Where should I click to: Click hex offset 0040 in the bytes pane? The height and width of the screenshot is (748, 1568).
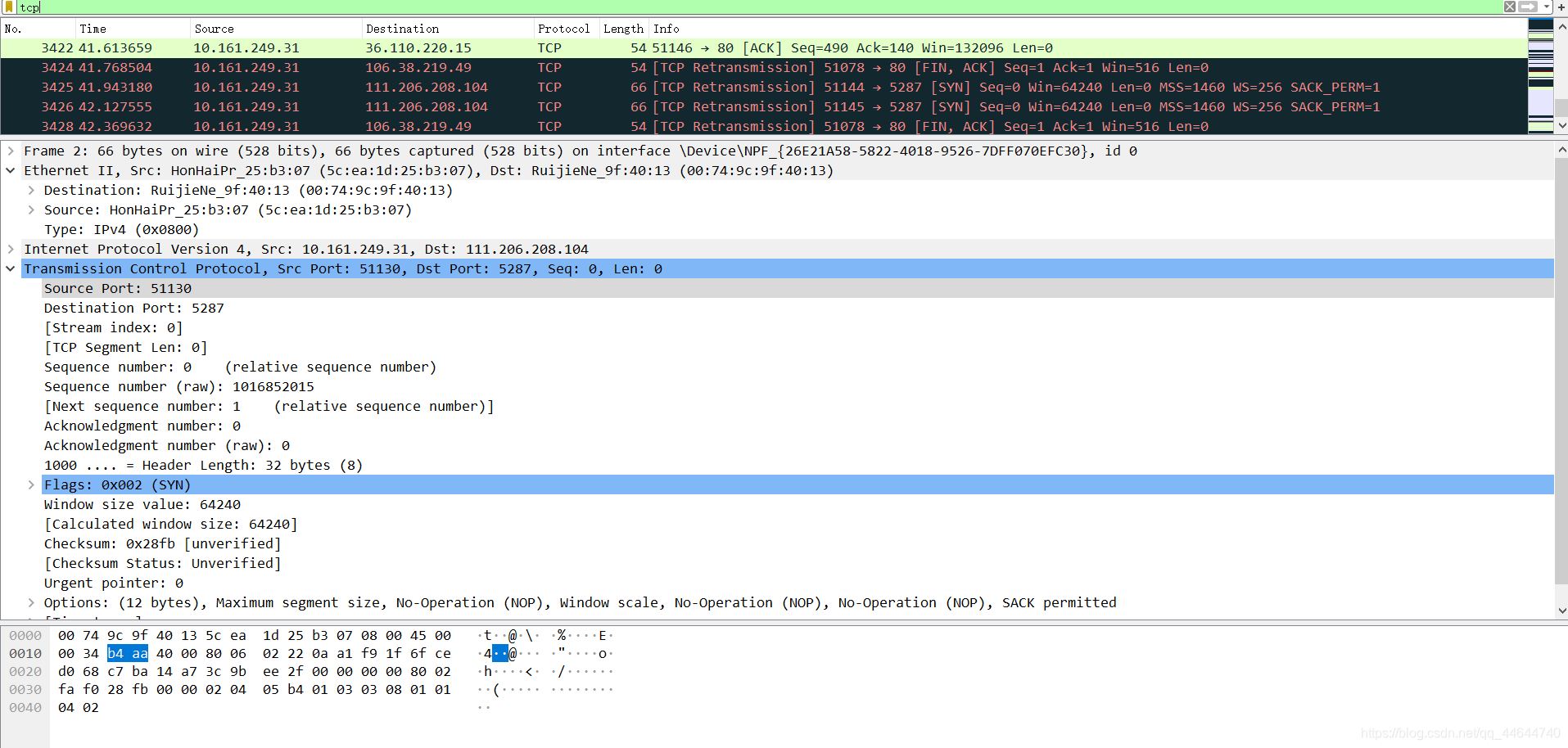pyautogui.click(x=25, y=707)
